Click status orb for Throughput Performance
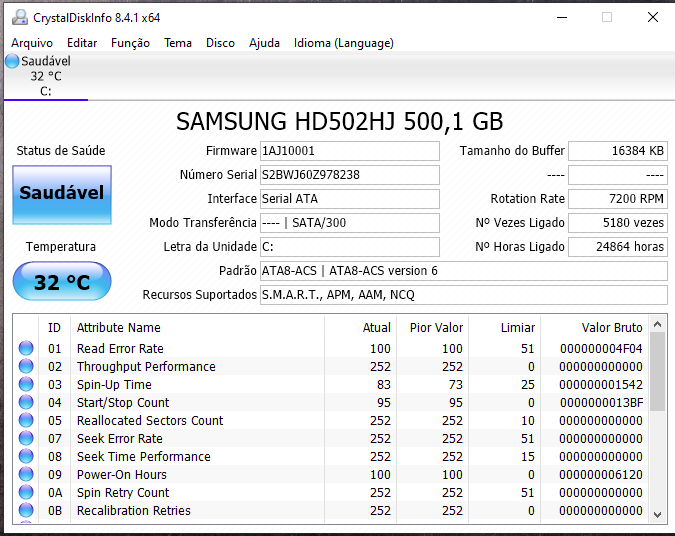Viewport: 675px width, 536px height. point(26,366)
